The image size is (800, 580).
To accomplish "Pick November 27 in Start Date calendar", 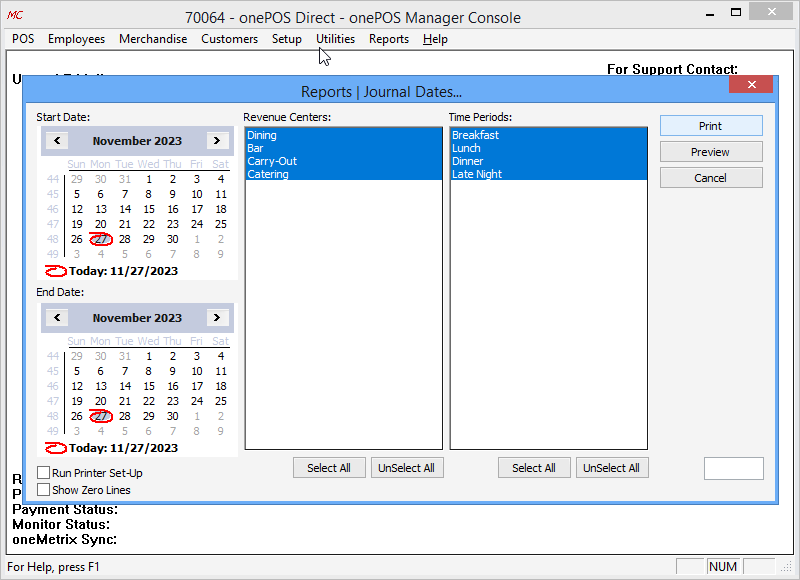I will coord(101,239).
